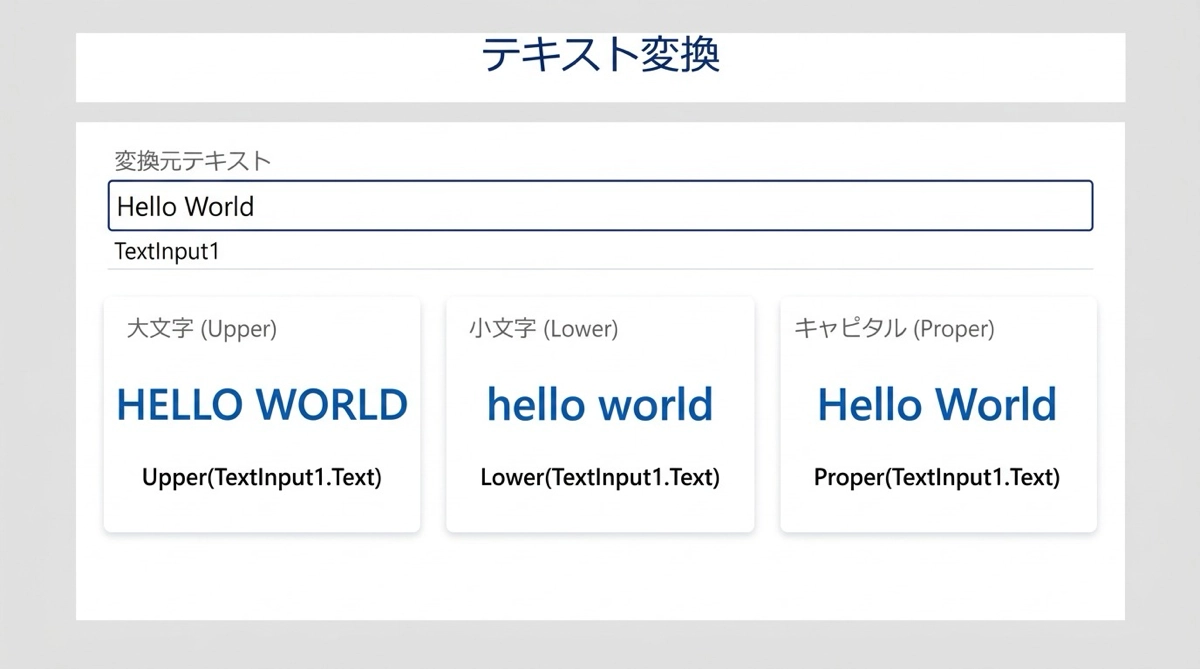The height and width of the screenshot is (669, 1200).
Task: Click the Upper(TextInput1.Text) formula text
Action: pyautogui.click(x=262, y=477)
